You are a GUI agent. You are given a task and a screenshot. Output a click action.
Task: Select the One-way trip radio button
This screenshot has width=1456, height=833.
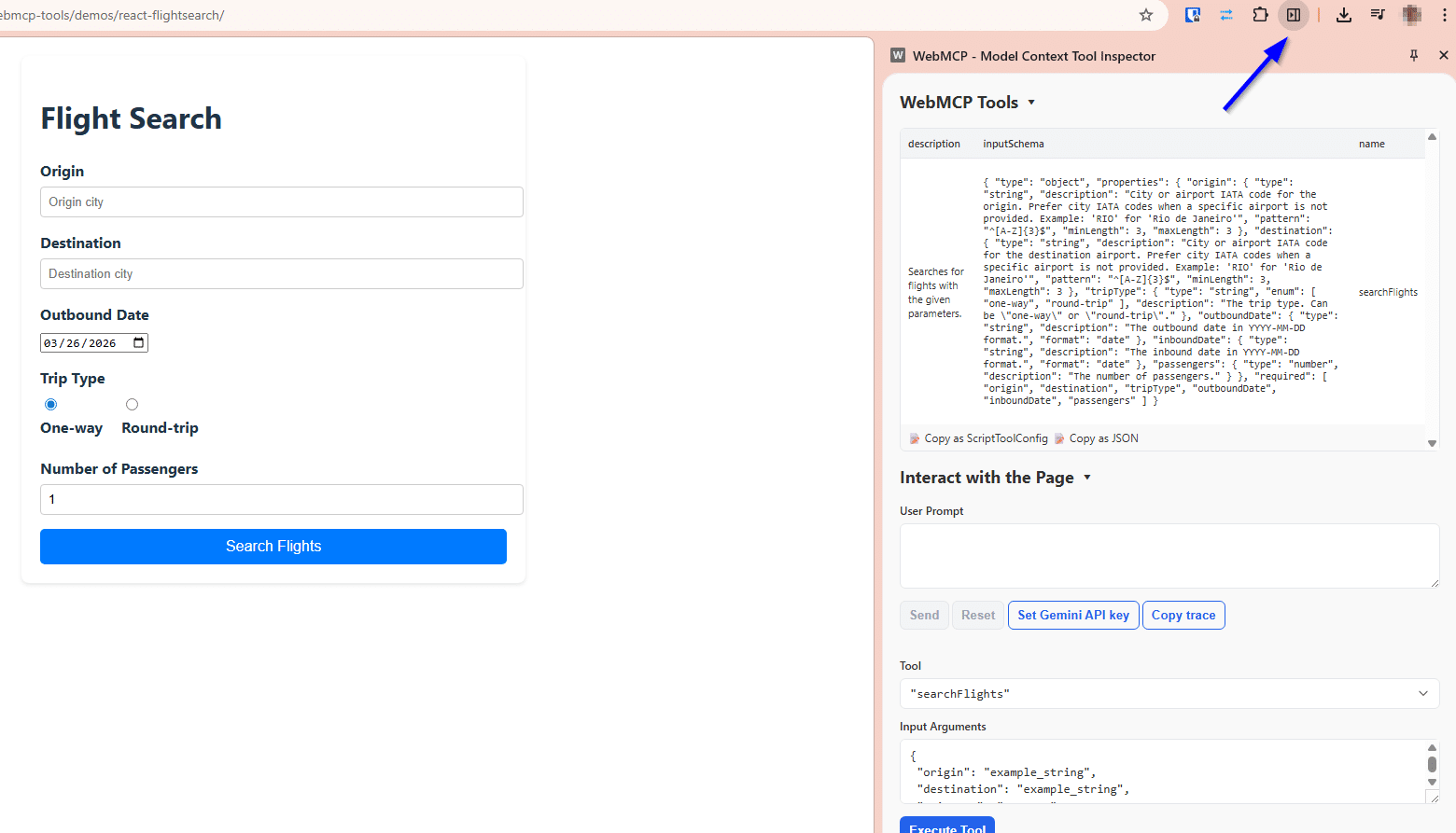51,405
